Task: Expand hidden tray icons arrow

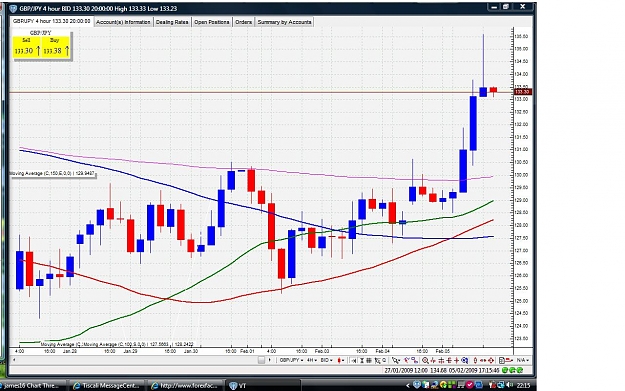Action: pos(407,385)
